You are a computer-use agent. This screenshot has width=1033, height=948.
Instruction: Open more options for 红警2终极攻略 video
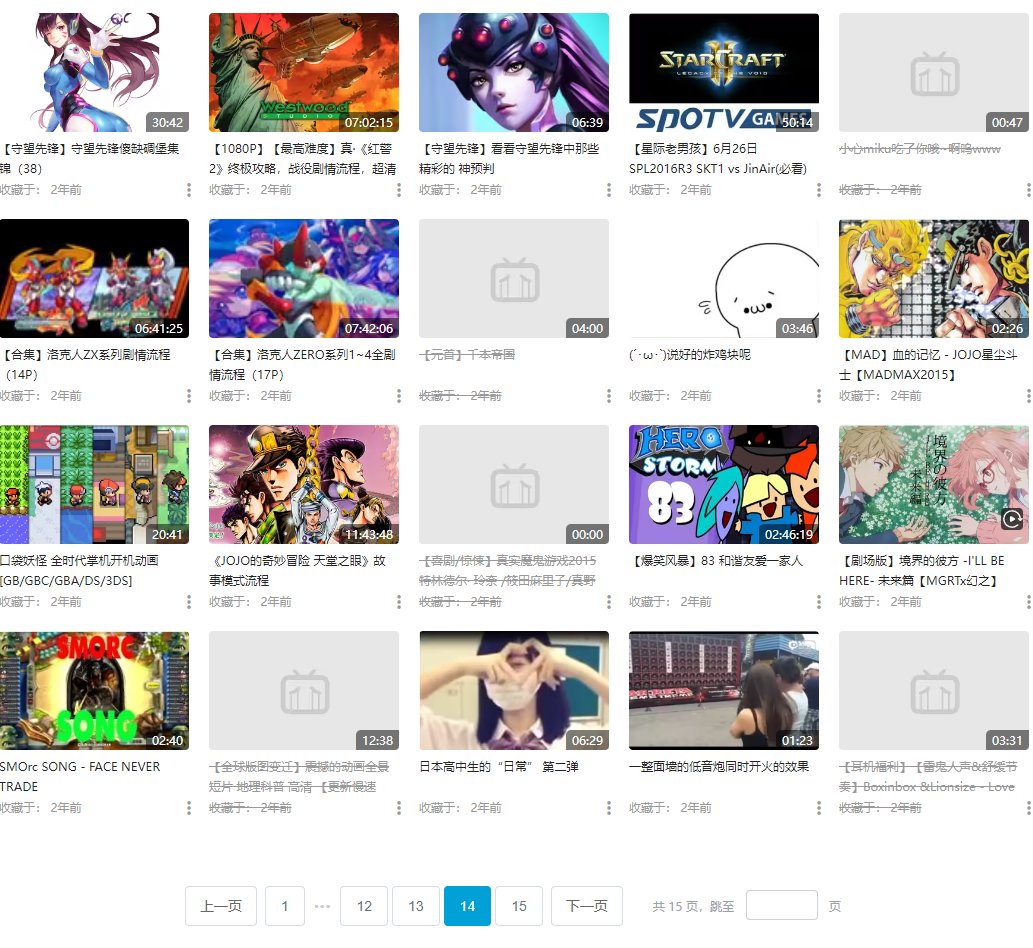[x=399, y=190]
